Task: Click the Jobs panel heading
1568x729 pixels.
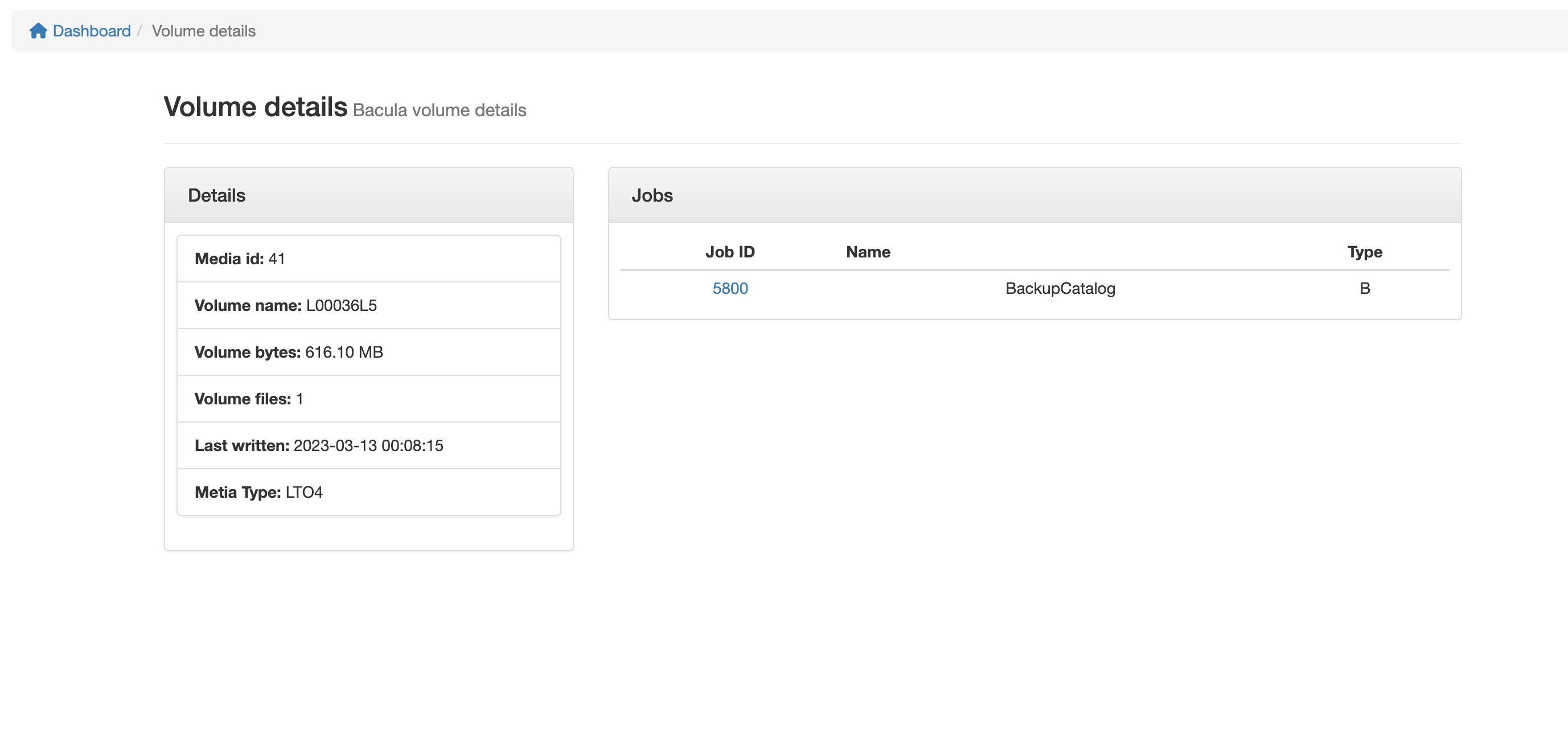Action: (x=652, y=195)
